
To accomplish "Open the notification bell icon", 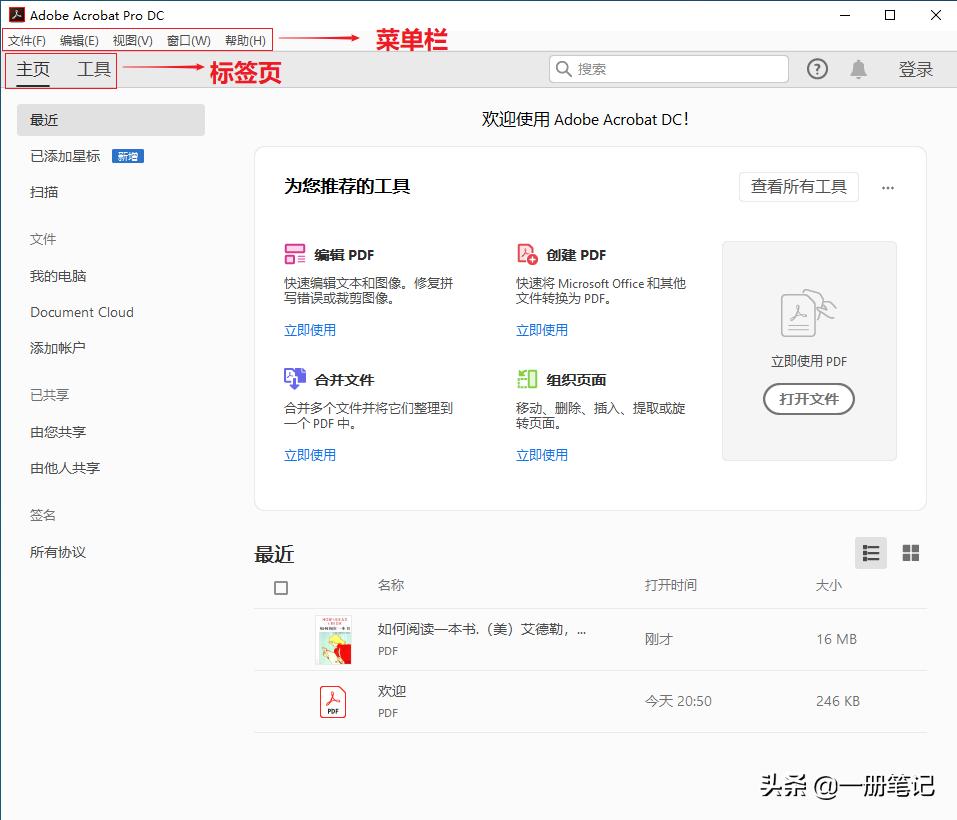I will pos(858,69).
